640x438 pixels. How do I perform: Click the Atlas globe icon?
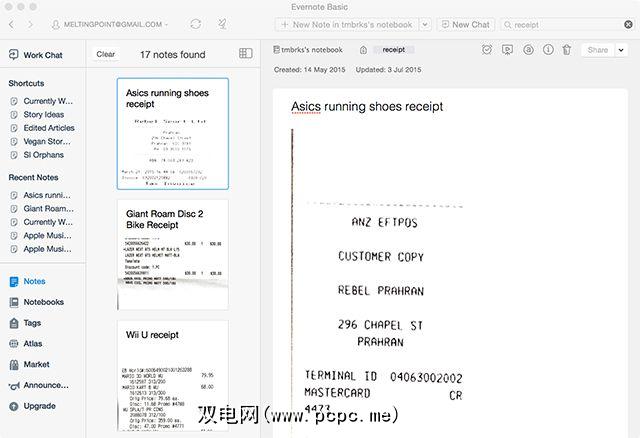click(14, 344)
